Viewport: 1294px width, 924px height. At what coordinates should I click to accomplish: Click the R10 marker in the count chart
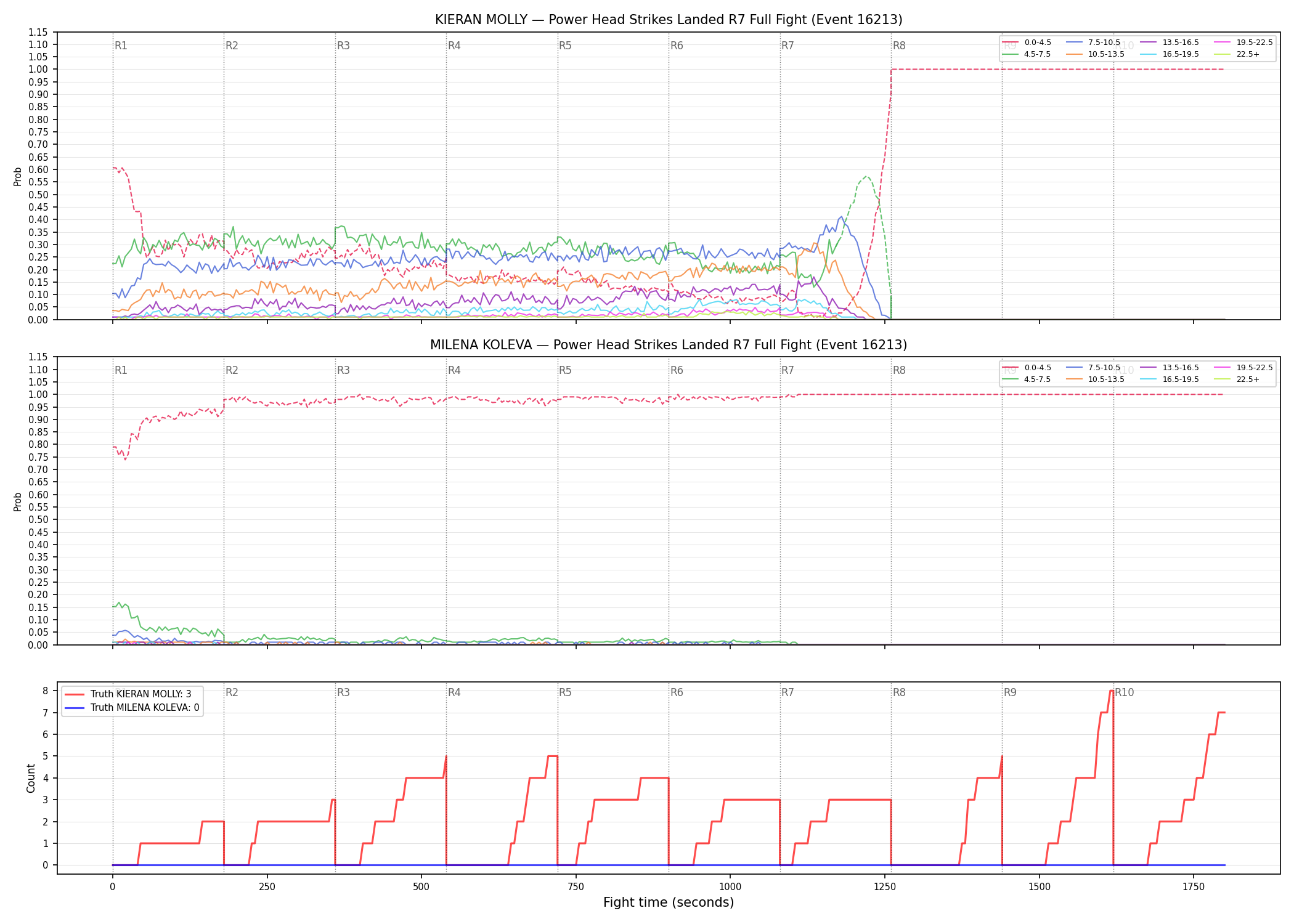pyautogui.click(x=1125, y=692)
